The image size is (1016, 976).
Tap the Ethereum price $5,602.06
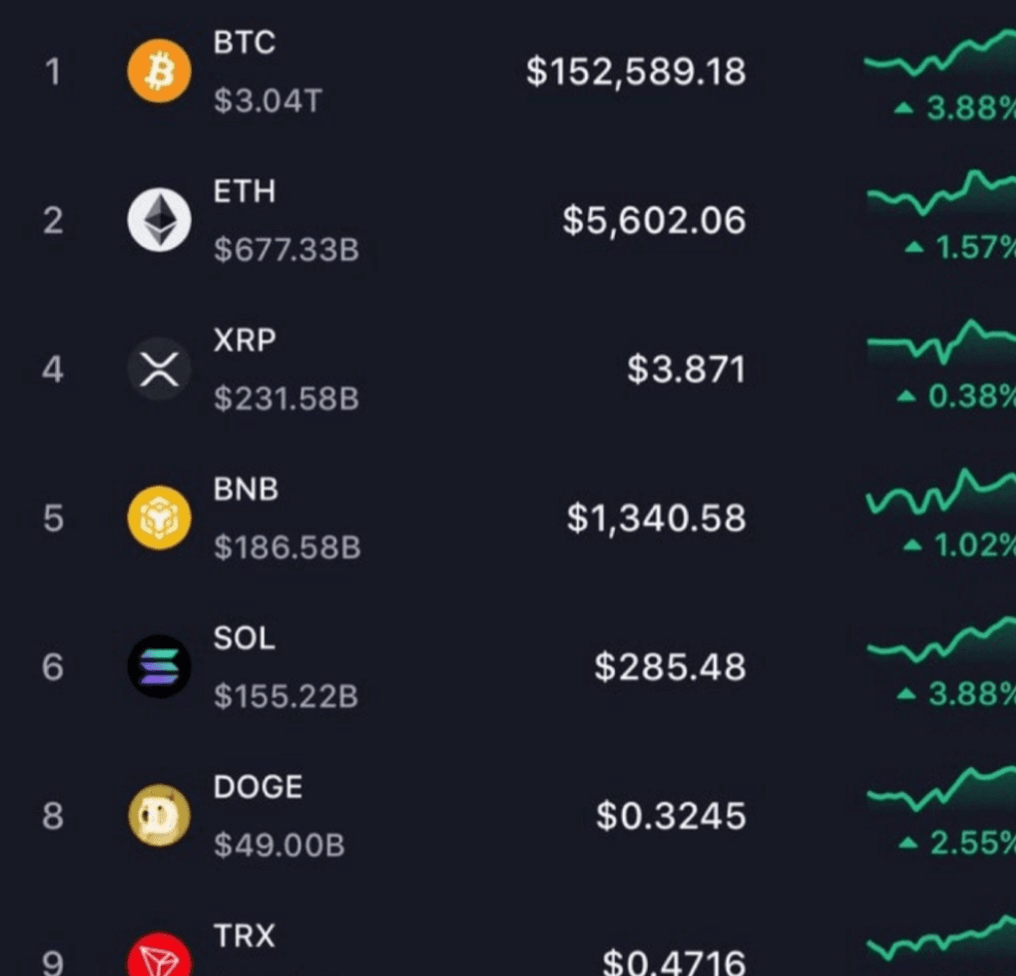(654, 220)
